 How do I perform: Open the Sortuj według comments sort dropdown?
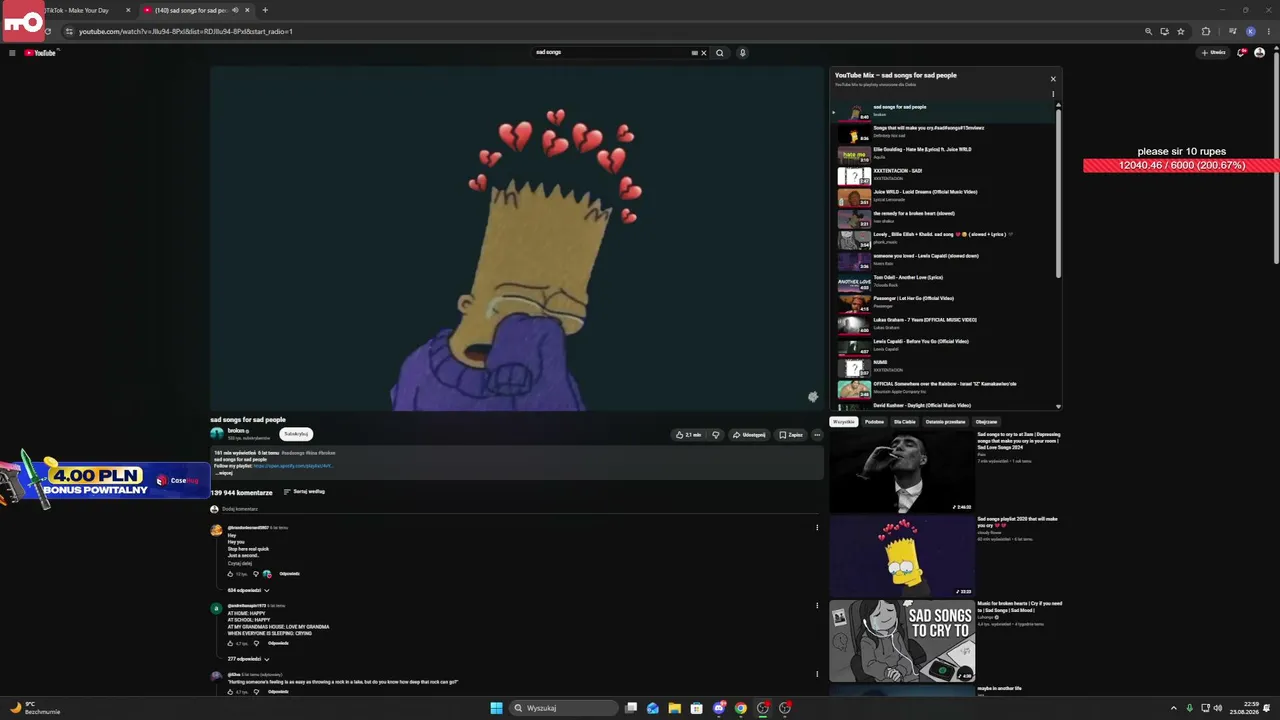(x=304, y=492)
